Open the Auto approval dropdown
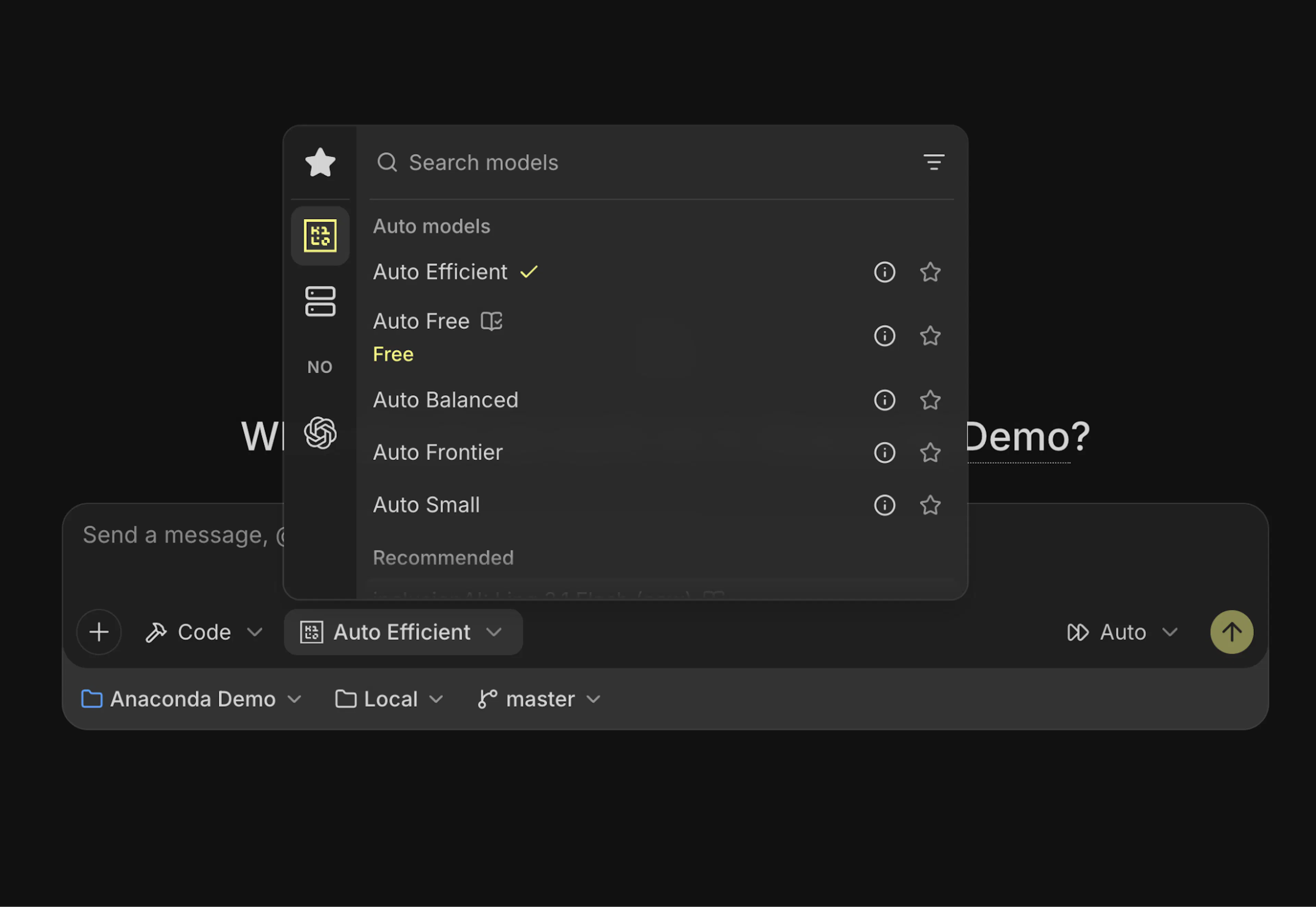The height and width of the screenshot is (907, 1316). tap(1123, 632)
